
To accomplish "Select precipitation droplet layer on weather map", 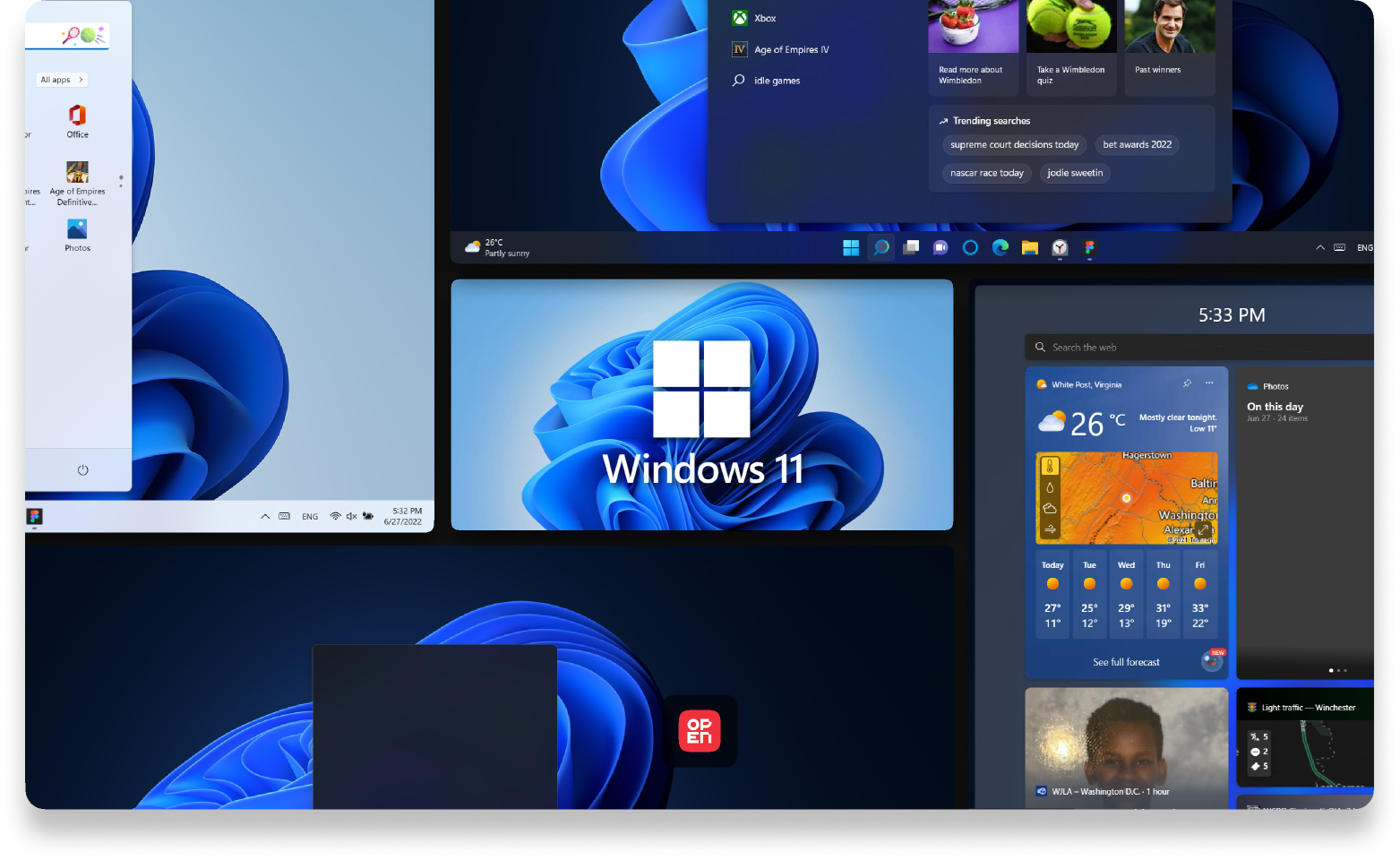I will pyautogui.click(x=1050, y=488).
